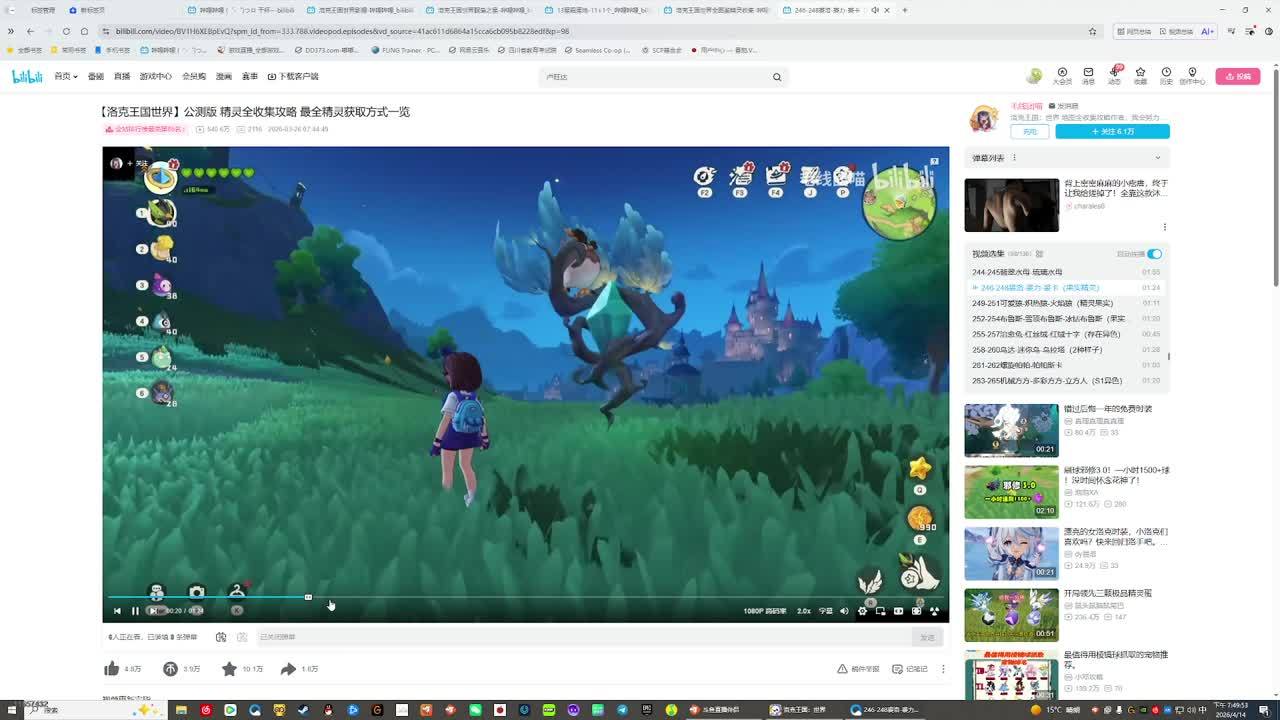Viewport: 1280px width, 720px height.
Task: Give a coin to the video
Action: pyautogui.click(x=171, y=669)
